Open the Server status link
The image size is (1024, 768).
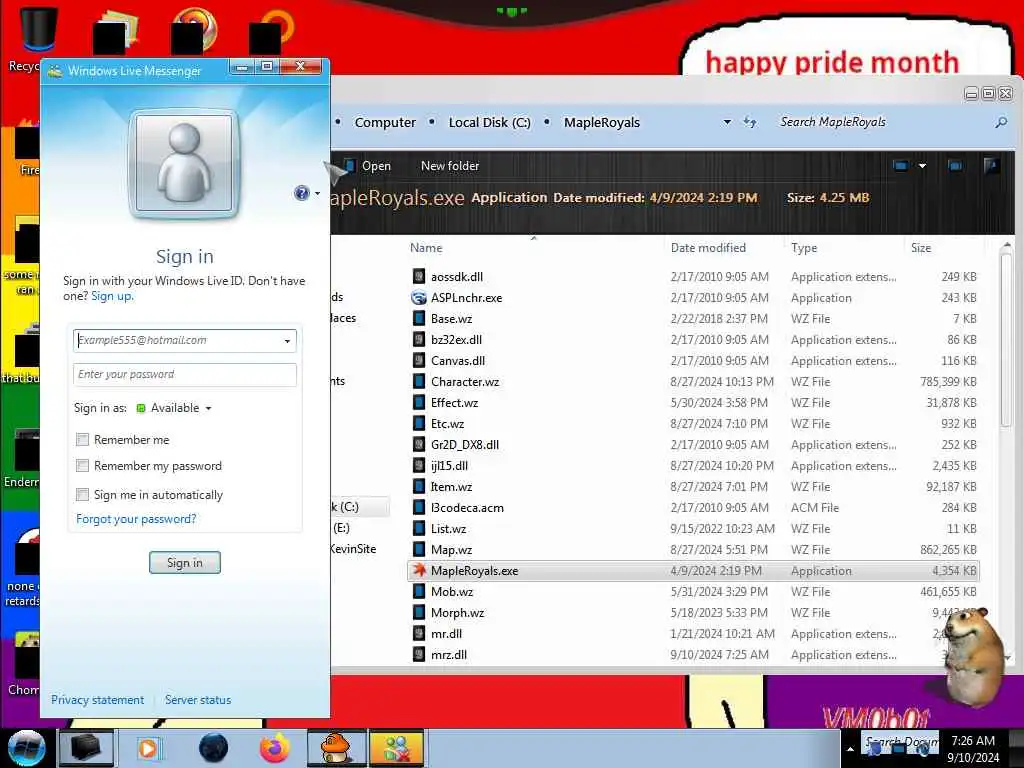[198, 699]
